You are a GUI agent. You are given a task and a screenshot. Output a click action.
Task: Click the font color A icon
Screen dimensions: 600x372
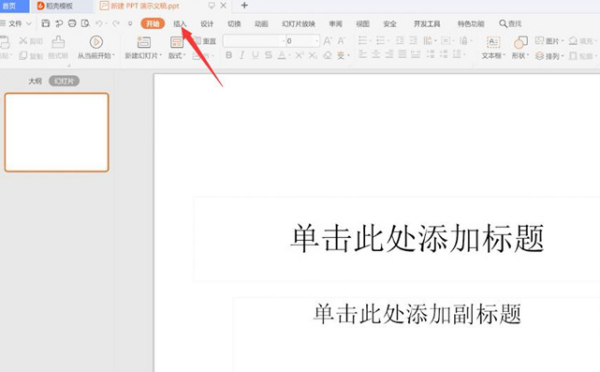click(x=282, y=55)
